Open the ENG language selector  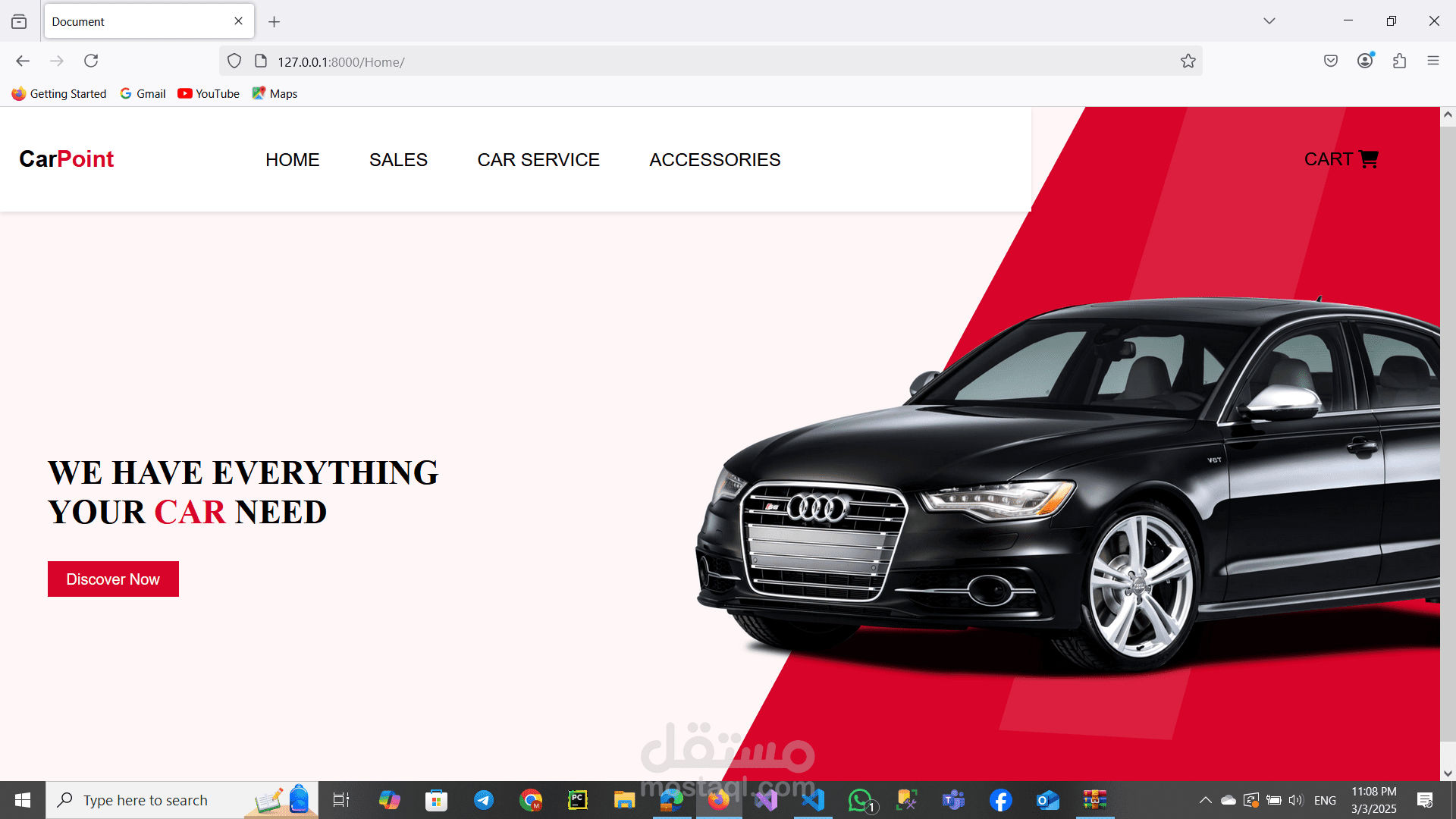1324,800
